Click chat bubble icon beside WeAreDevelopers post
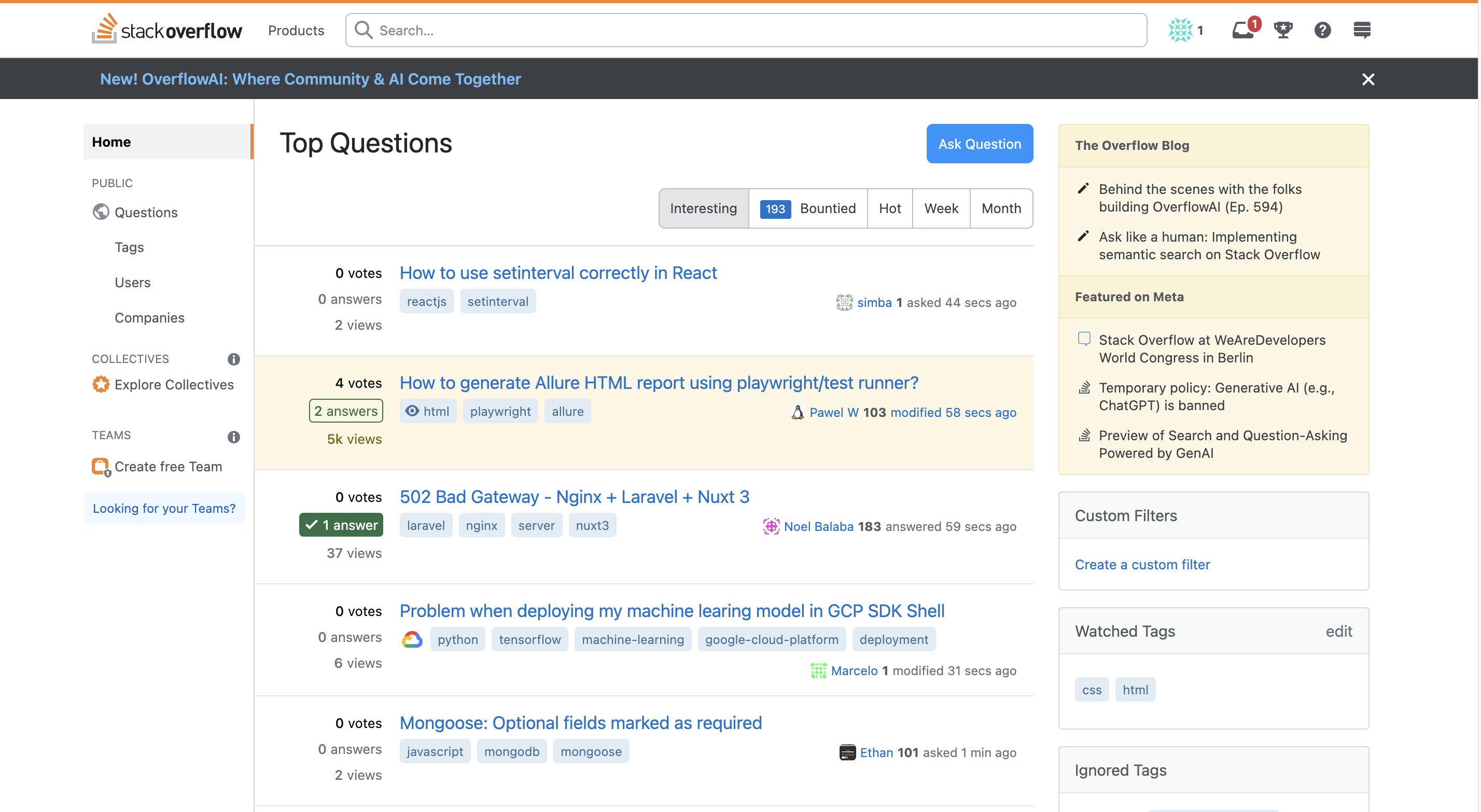1481x812 pixels. (1084, 339)
